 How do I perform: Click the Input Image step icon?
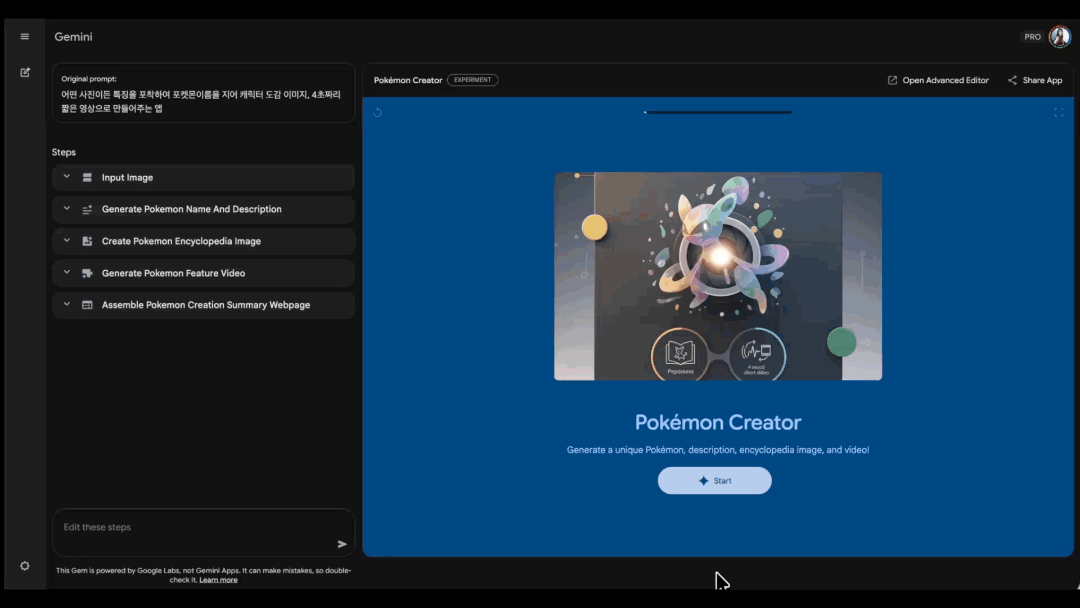87,178
